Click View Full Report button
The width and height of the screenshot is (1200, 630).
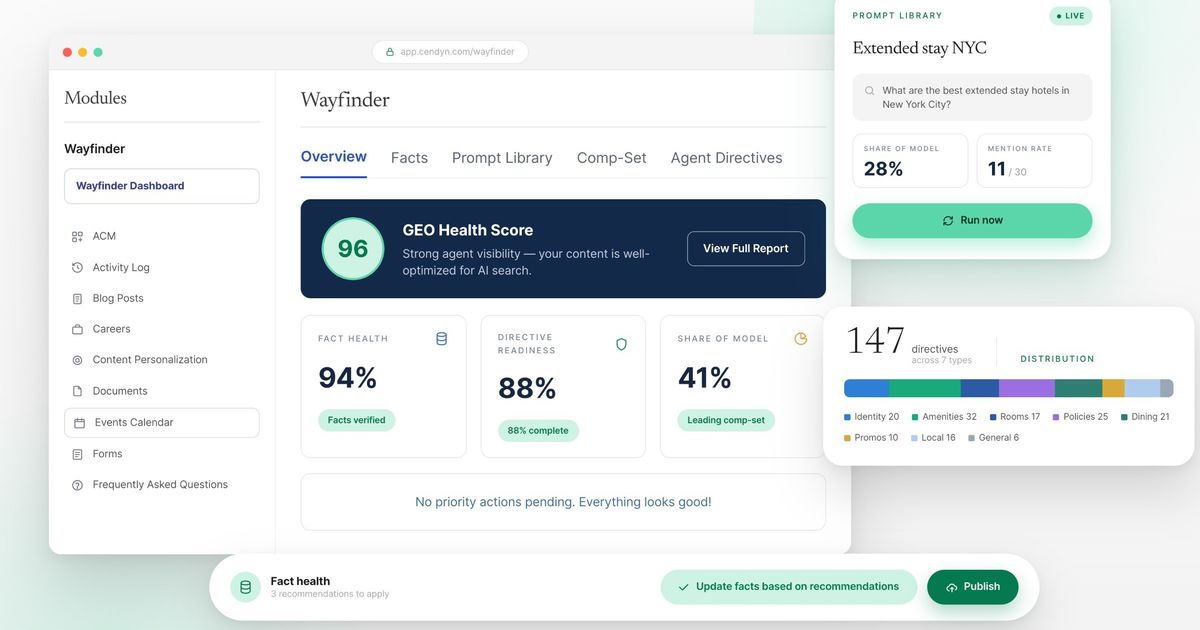746,249
